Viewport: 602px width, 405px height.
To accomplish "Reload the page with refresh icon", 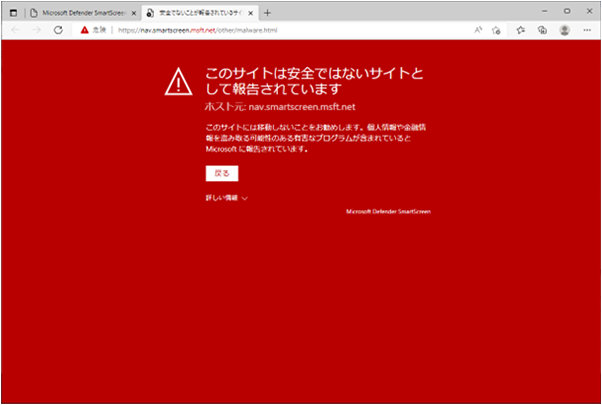I will tap(58, 30).
